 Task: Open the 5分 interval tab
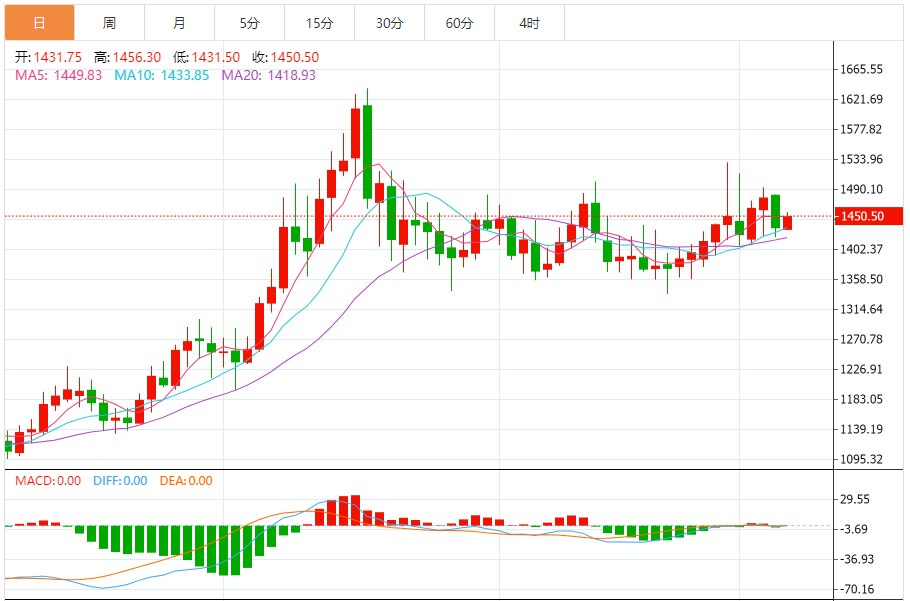(x=249, y=22)
